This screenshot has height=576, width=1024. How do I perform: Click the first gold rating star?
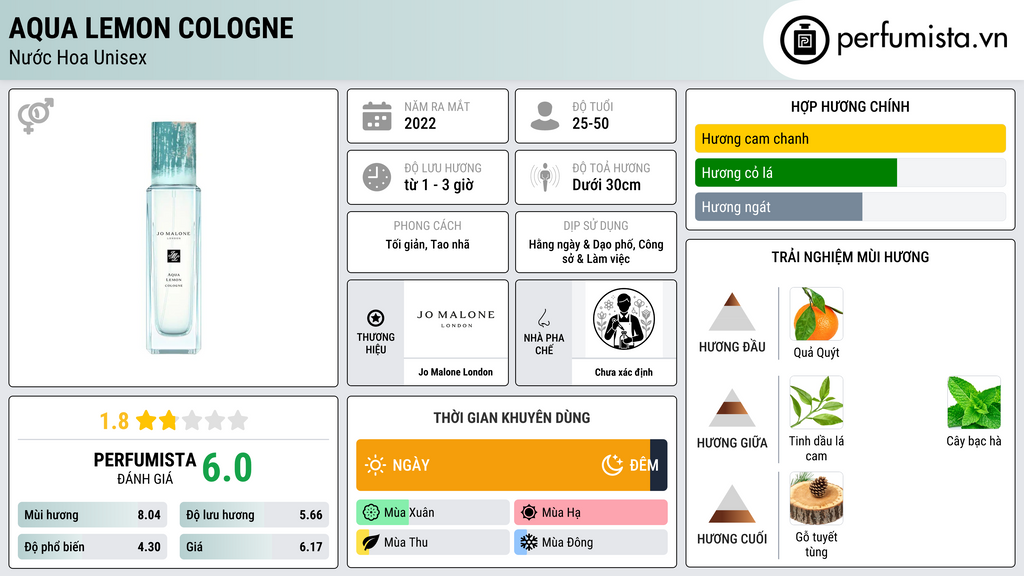point(146,420)
